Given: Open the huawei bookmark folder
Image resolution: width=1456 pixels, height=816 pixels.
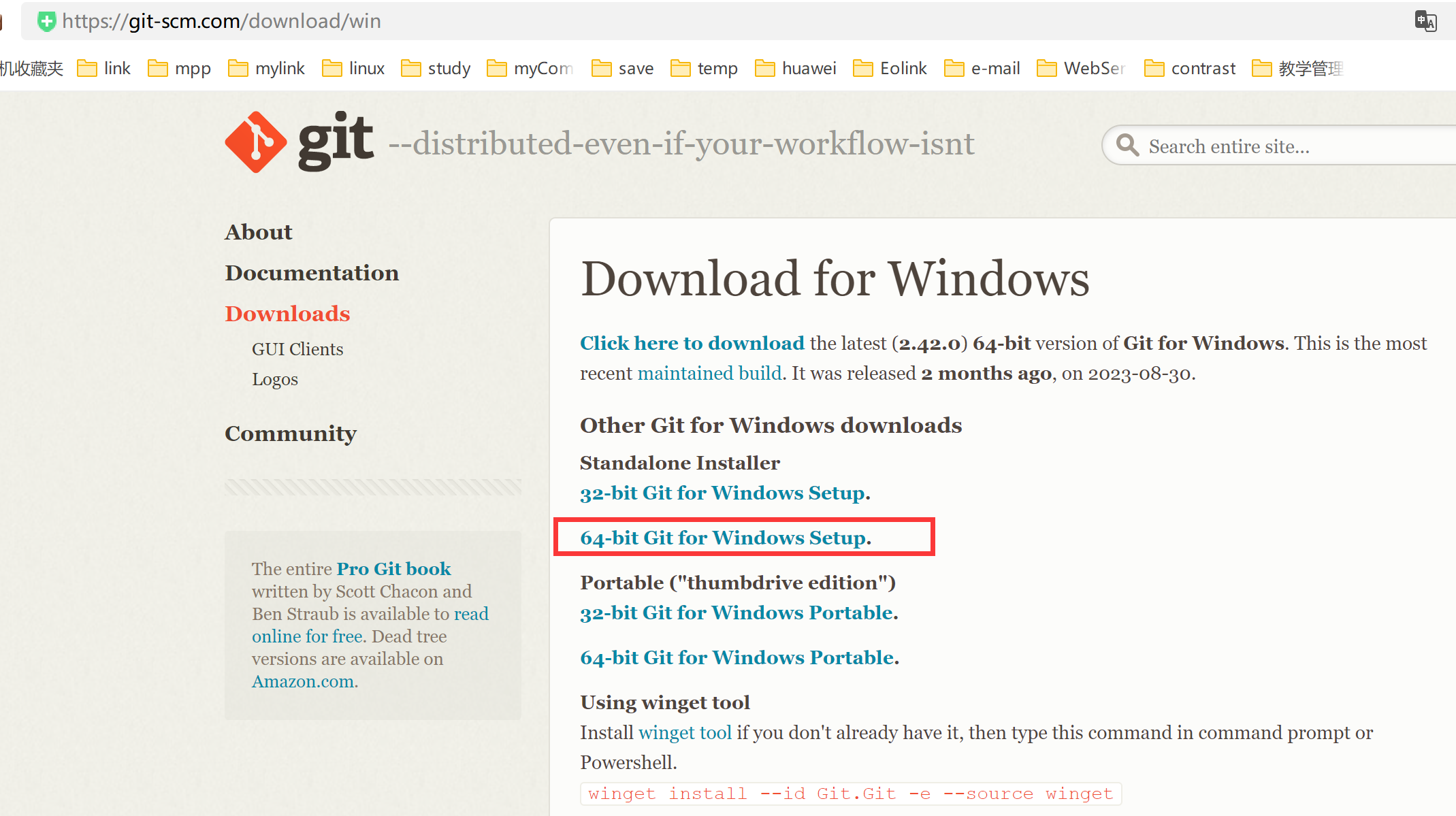Looking at the screenshot, I should point(796,68).
